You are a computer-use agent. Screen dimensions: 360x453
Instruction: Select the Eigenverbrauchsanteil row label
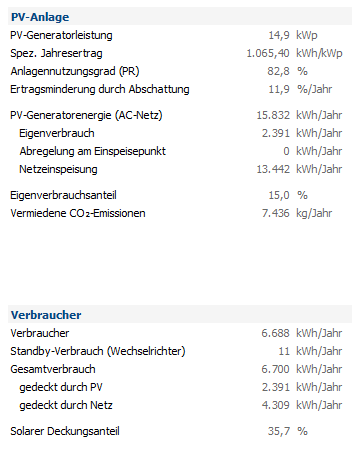tap(63, 195)
